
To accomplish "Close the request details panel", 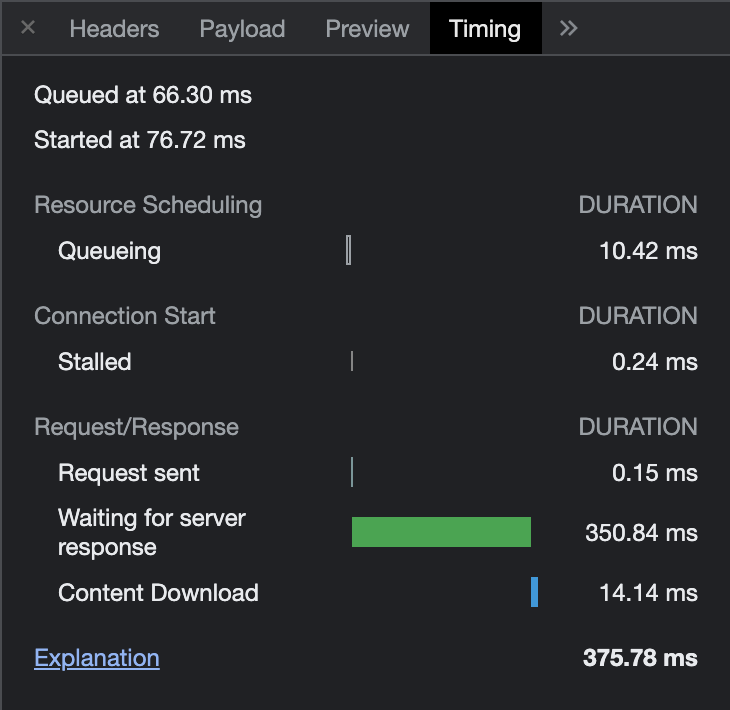I will pyautogui.click(x=28, y=27).
